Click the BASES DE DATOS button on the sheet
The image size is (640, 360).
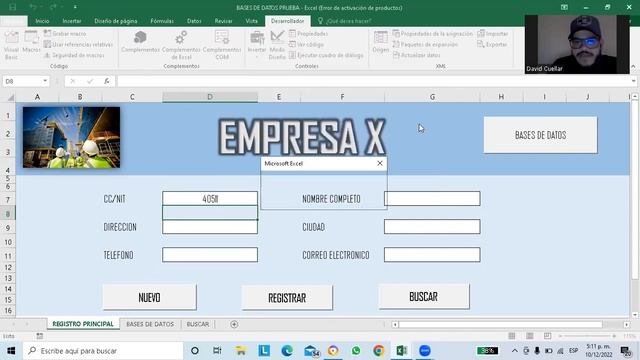[540, 135]
